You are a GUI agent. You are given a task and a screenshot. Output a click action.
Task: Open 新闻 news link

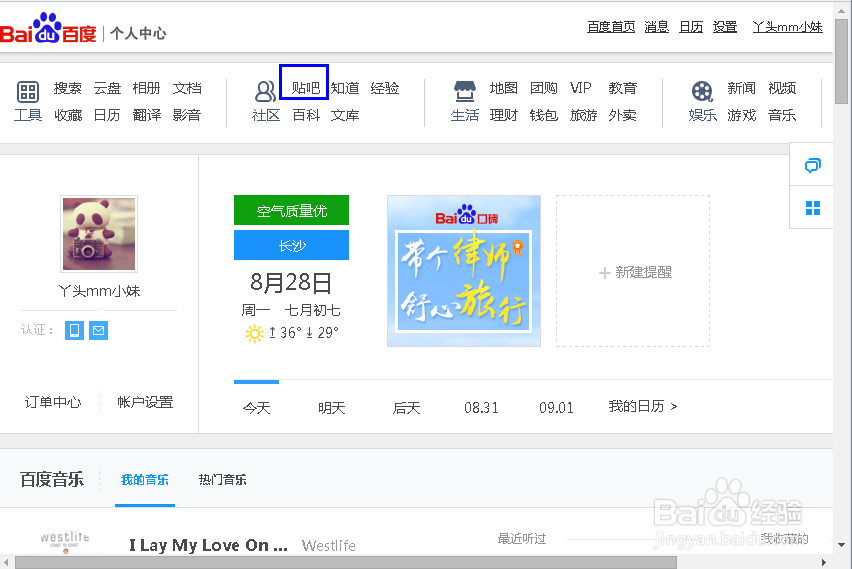[x=742, y=88]
